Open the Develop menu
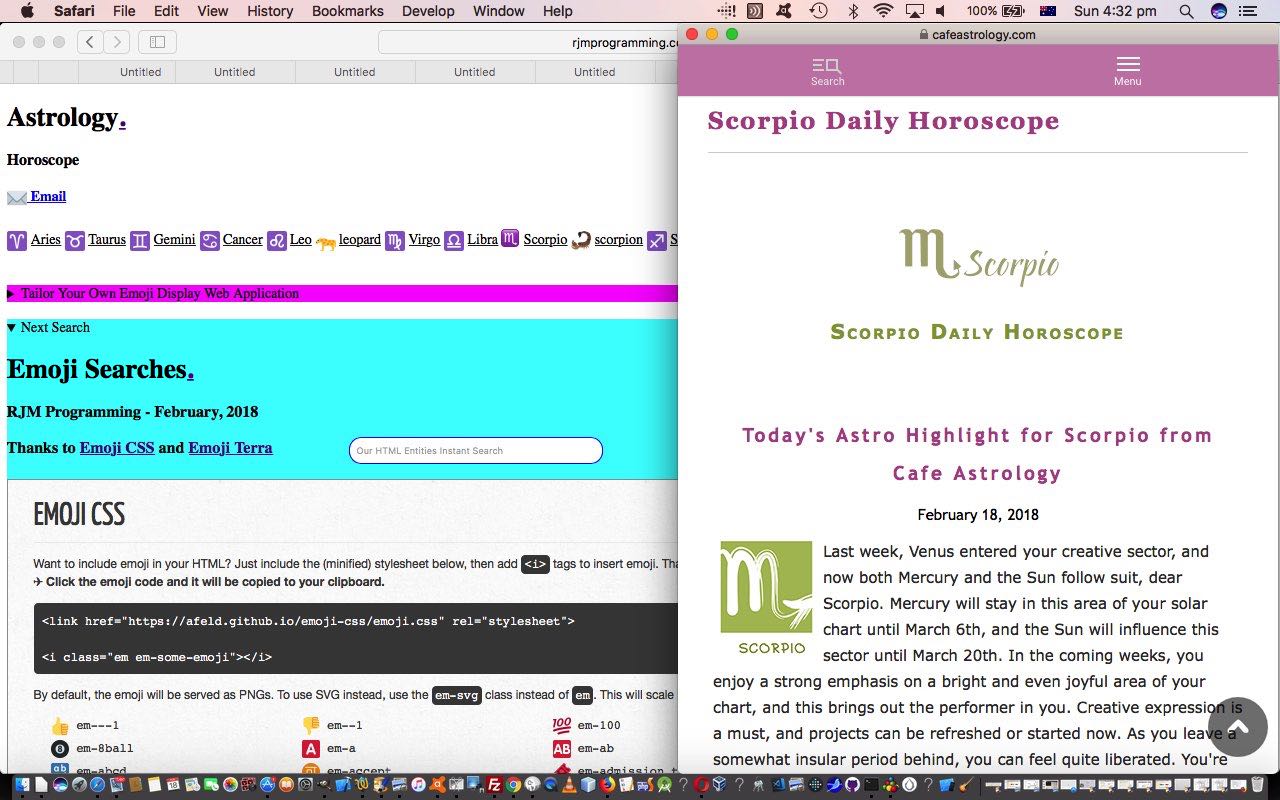The image size is (1280, 800). pos(428,11)
